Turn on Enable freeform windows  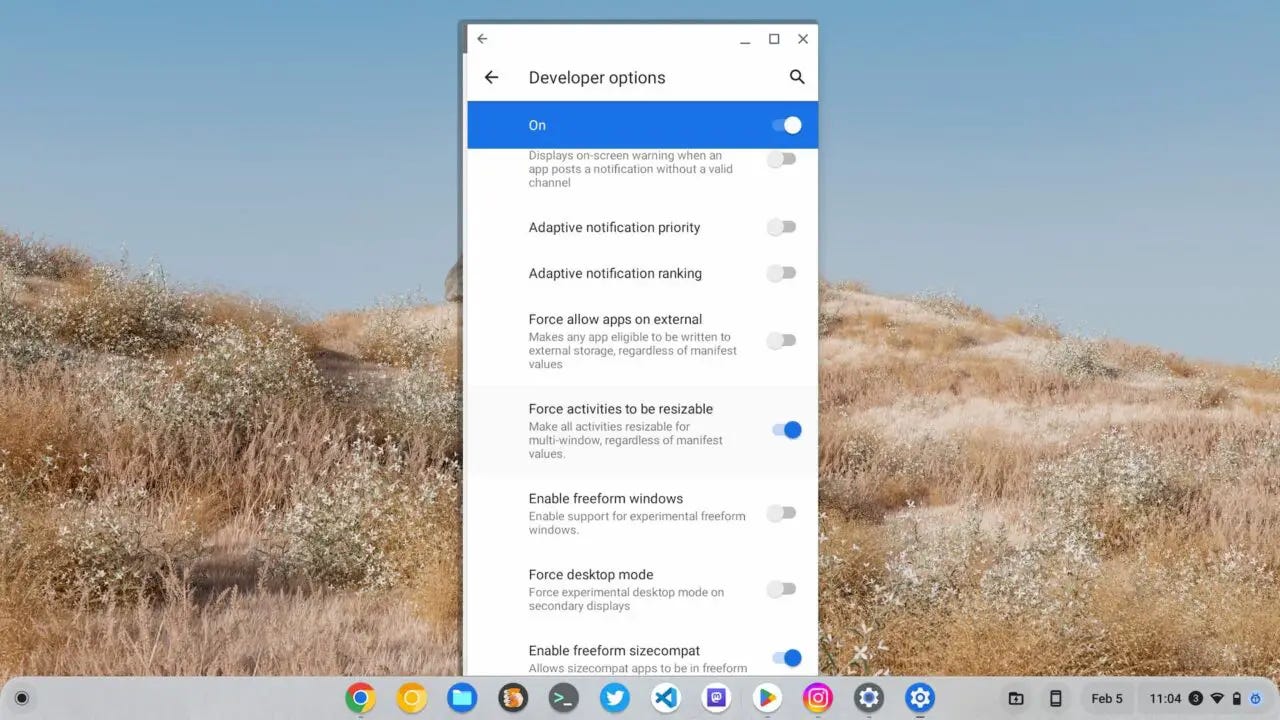tap(781, 513)
